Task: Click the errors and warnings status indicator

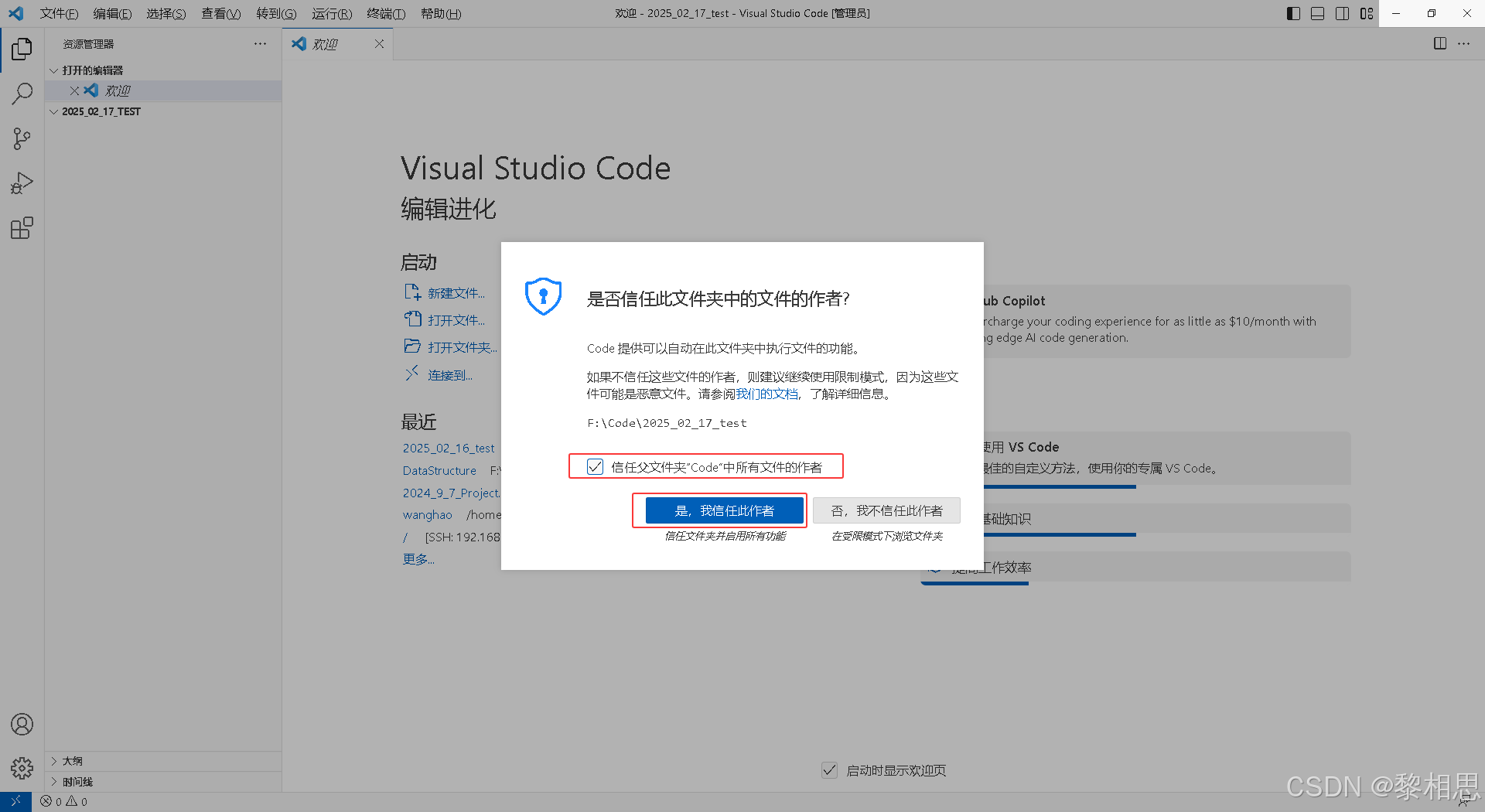Action: click(64, 802)
